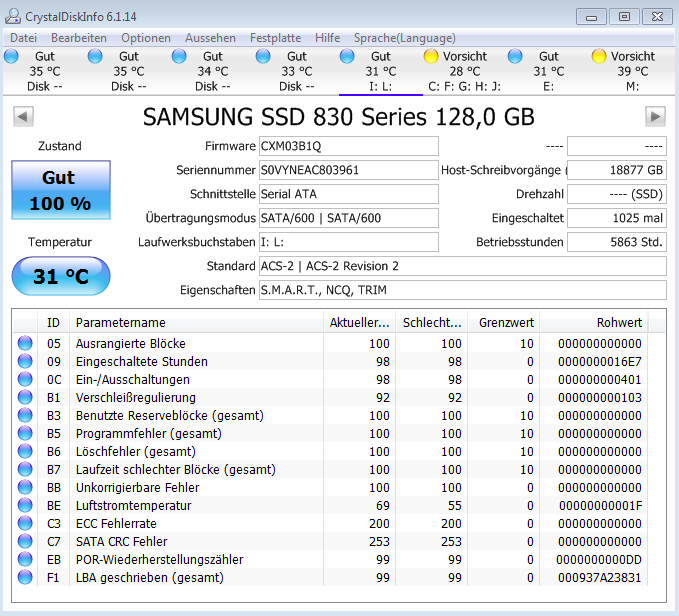679x616 pixels.
Task: Click status orb of LBA geschrieben row
Action: pyautogui.click(x=25, y=577)
